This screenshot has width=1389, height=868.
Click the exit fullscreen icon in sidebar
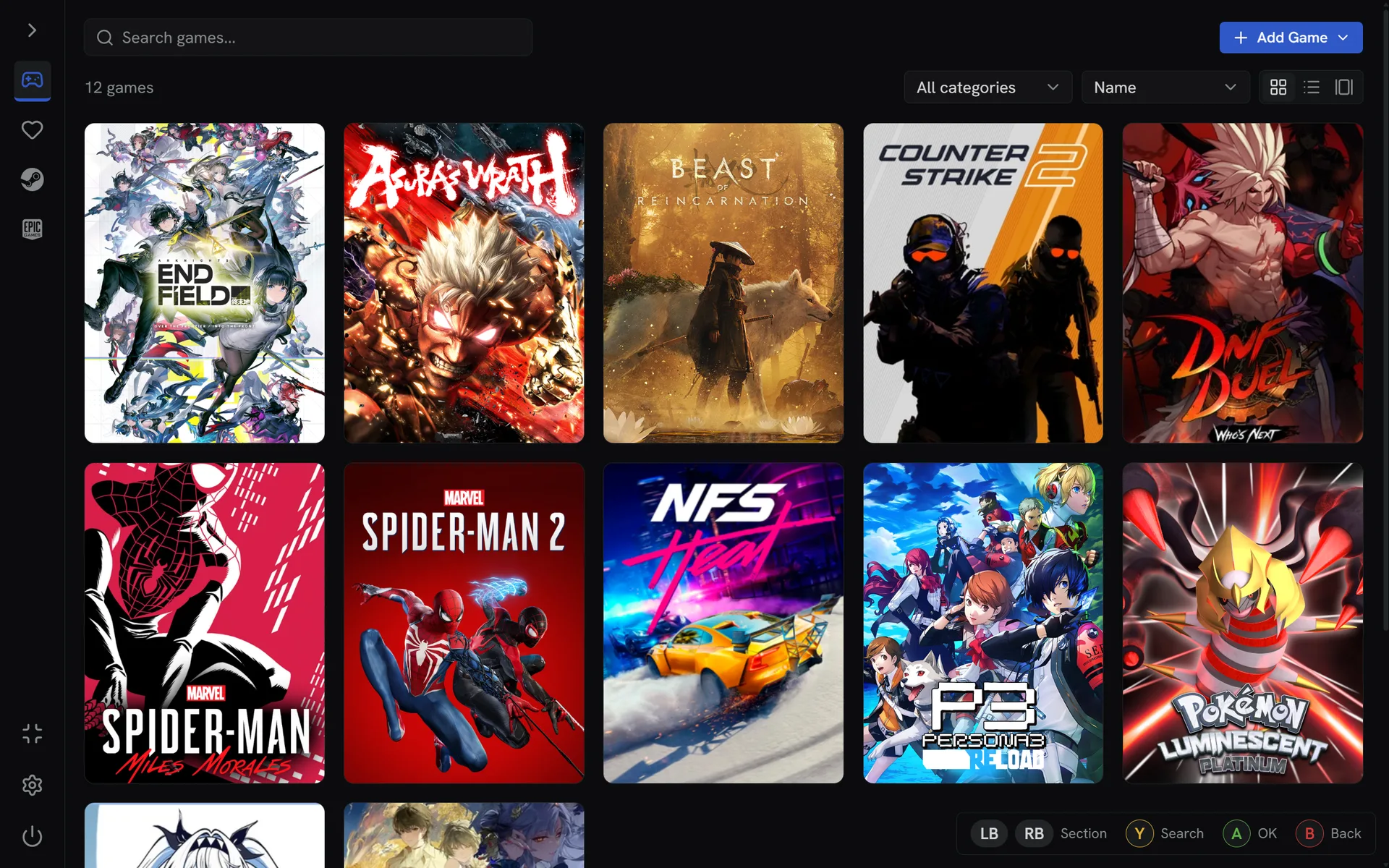click(32, 734)
